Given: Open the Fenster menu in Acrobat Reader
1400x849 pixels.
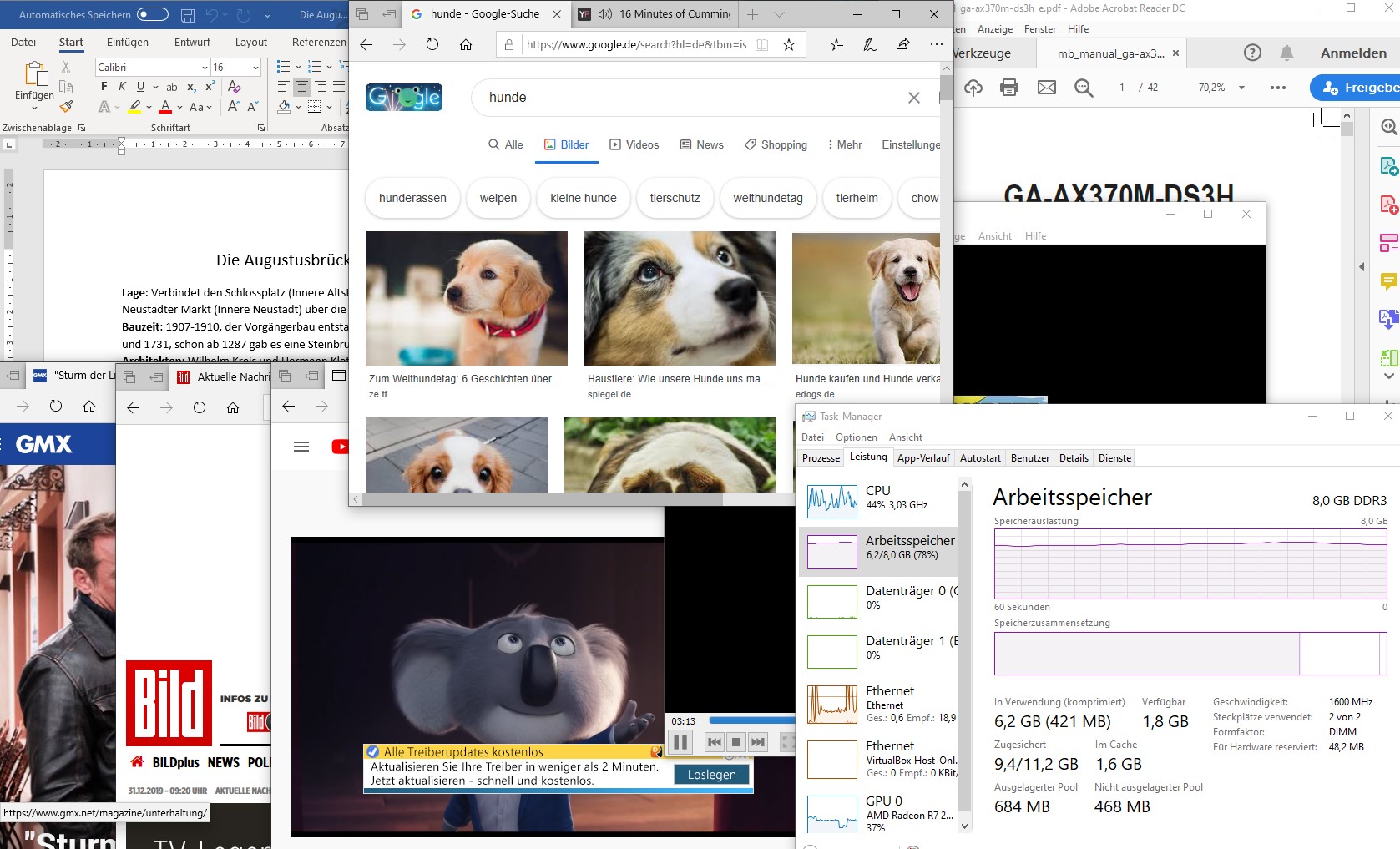Looking at the screenshot, I should 1040,29.
